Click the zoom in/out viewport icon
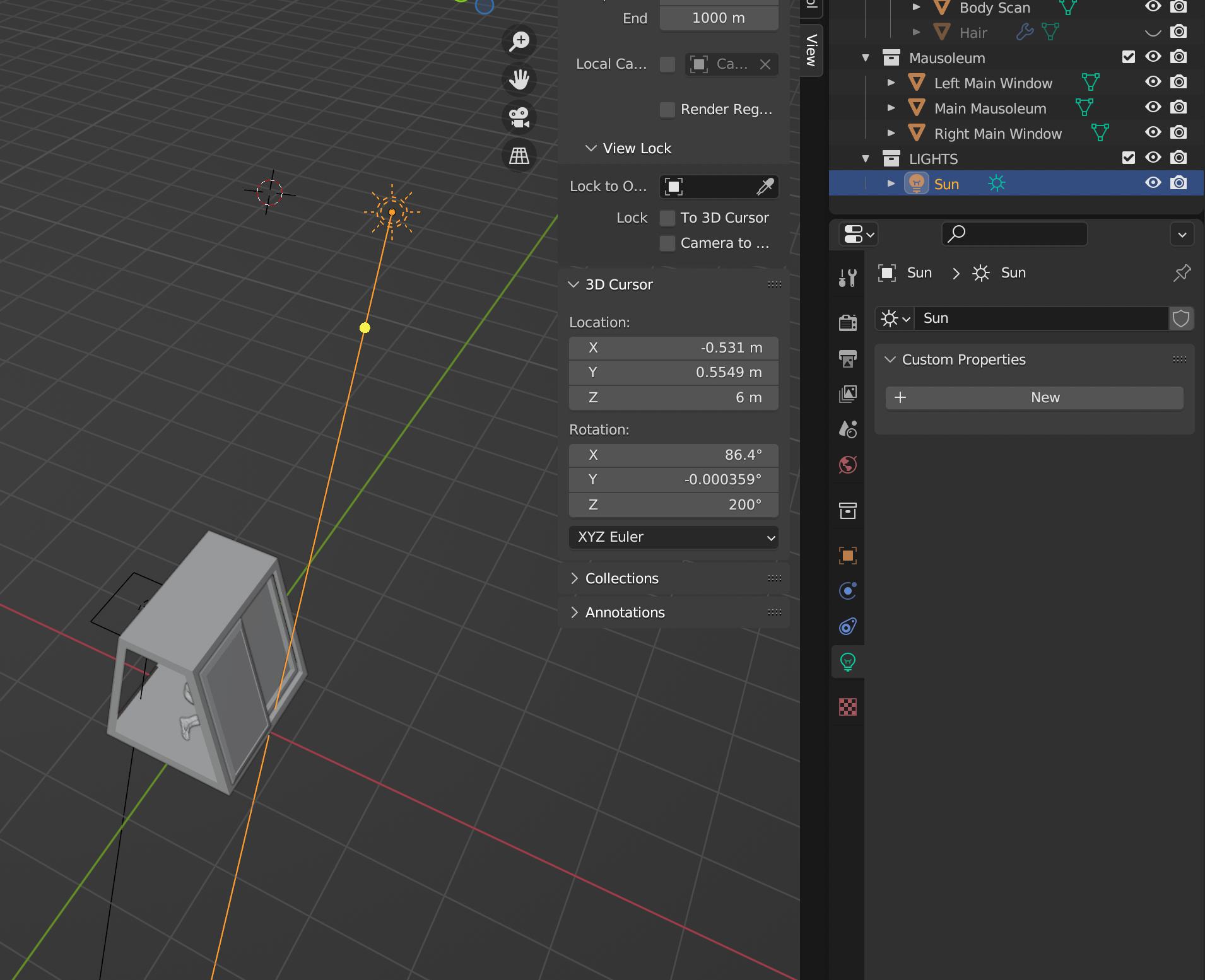The image size is (1205, 980). click(519, 42)
